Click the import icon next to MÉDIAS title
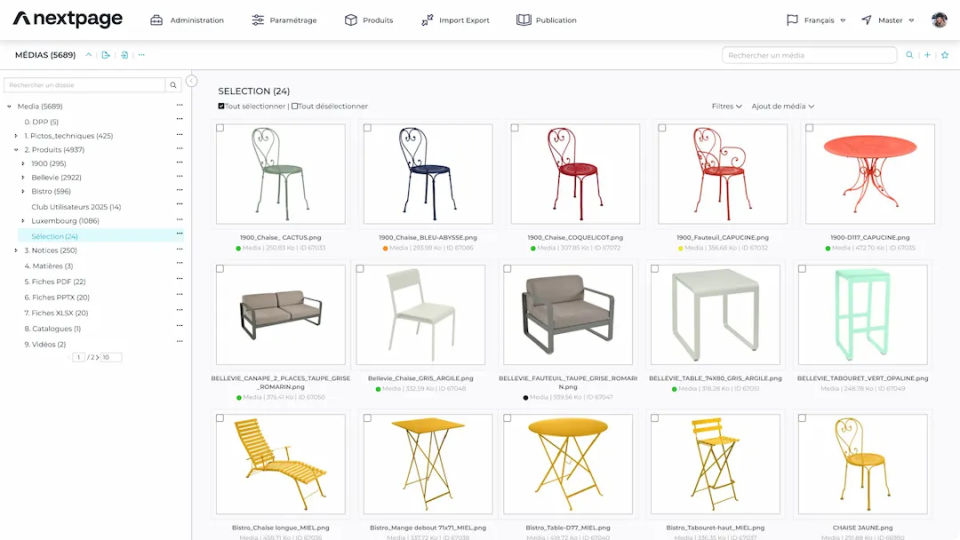The height and width of the screenshot is (540, 960). [x=124, y=55]
